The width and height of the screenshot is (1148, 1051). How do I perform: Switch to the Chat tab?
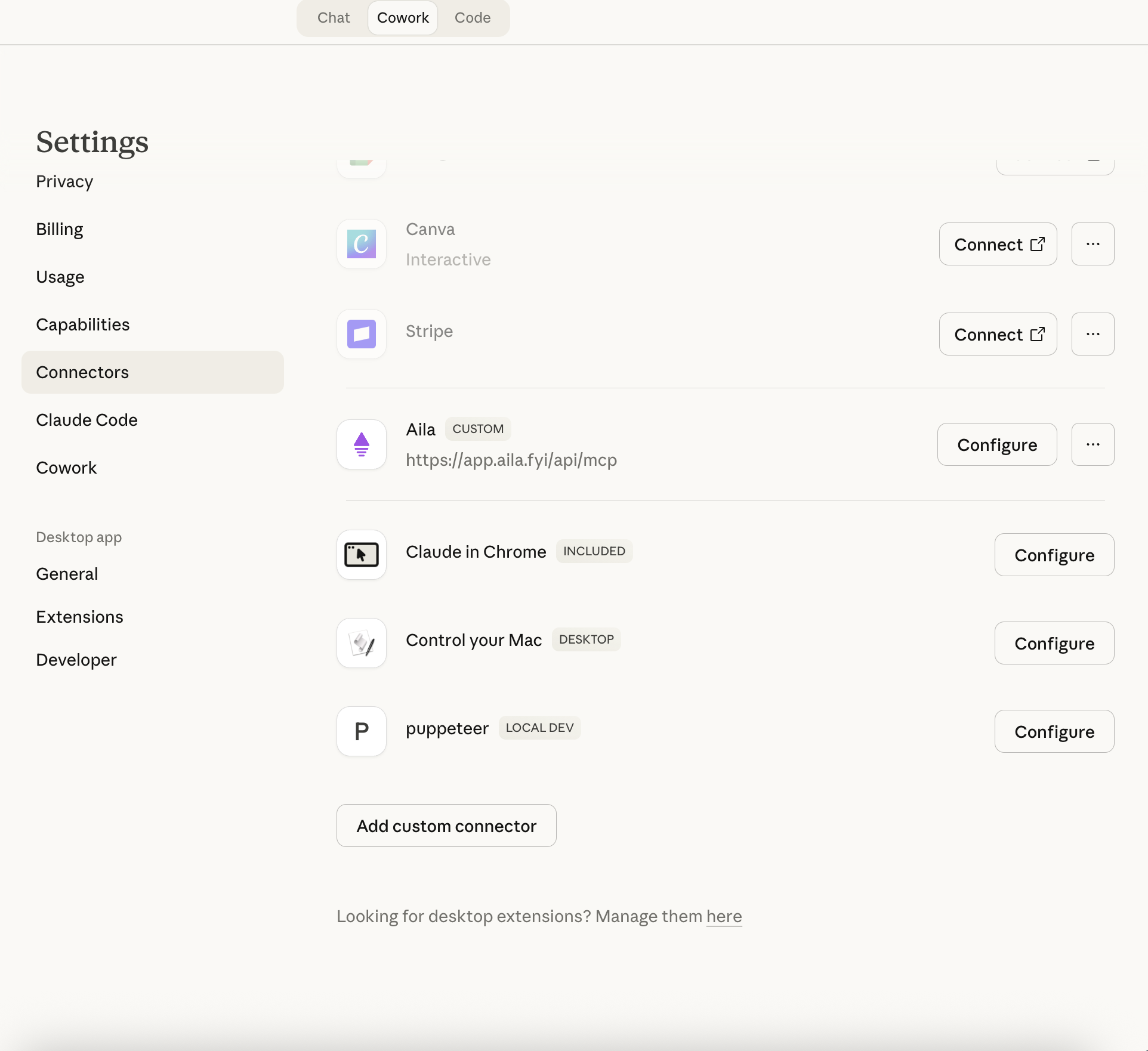333,18
